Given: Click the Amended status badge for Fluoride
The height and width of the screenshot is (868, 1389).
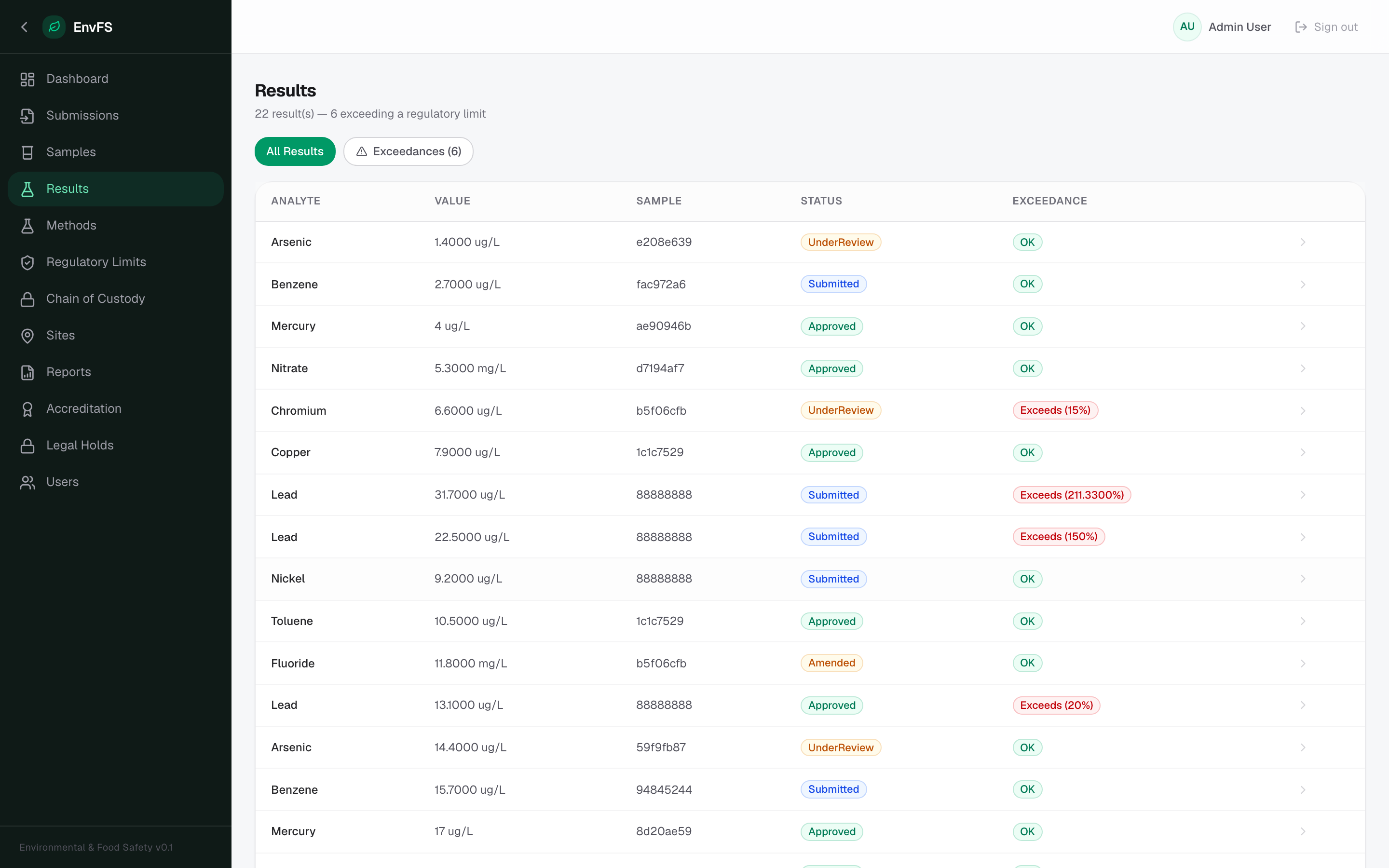Looking at the screenshot, I should point(831,663).
